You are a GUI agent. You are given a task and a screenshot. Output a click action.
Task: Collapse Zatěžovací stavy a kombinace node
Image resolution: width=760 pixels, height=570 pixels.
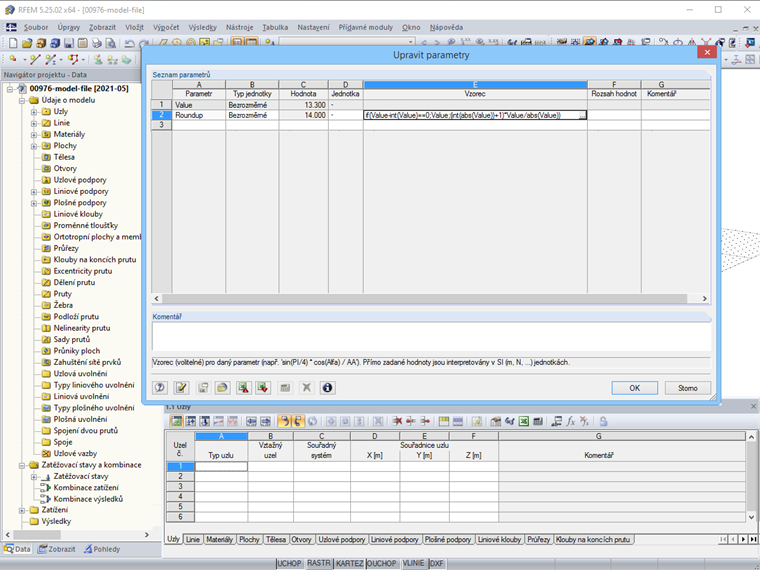click(x=22, y=465)
